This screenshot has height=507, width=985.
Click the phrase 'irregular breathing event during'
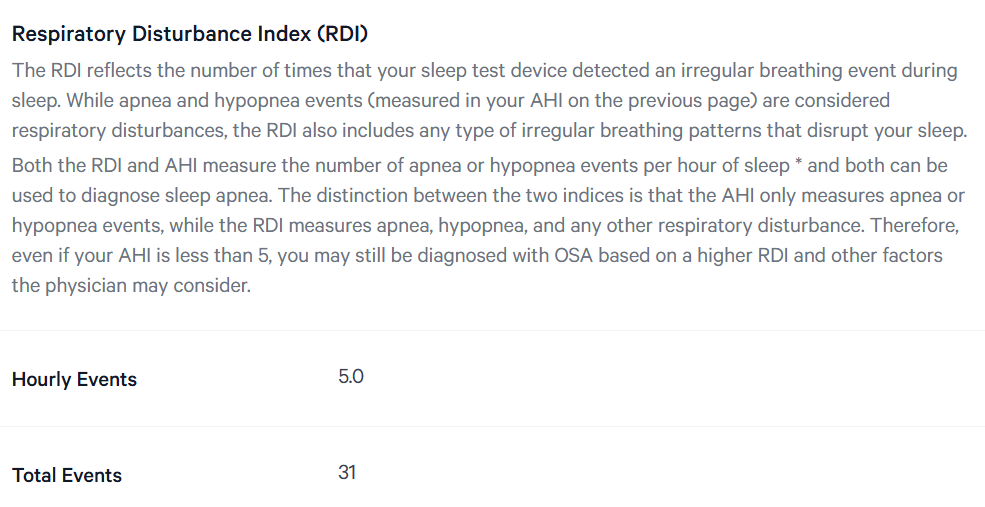819,70
